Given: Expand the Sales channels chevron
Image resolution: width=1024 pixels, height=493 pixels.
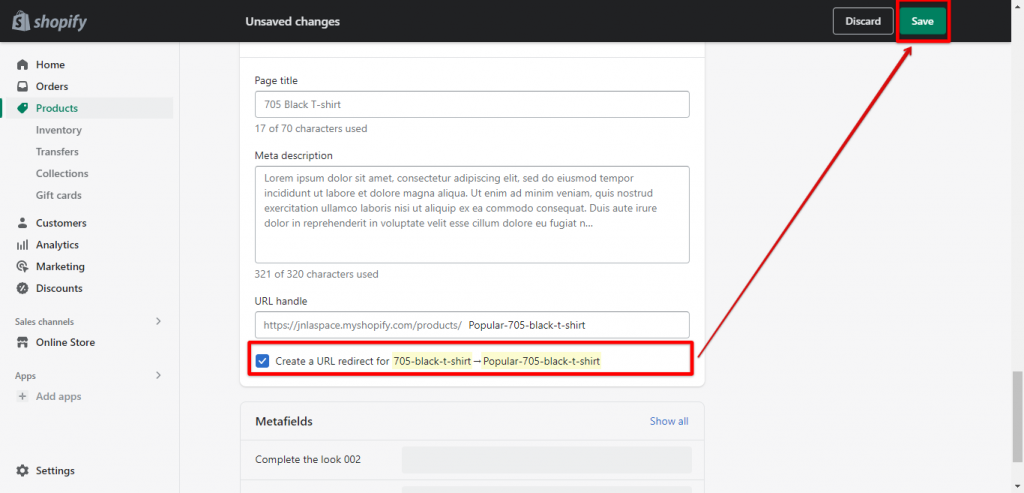Looking at the screenshot, I should pos(158,321).
